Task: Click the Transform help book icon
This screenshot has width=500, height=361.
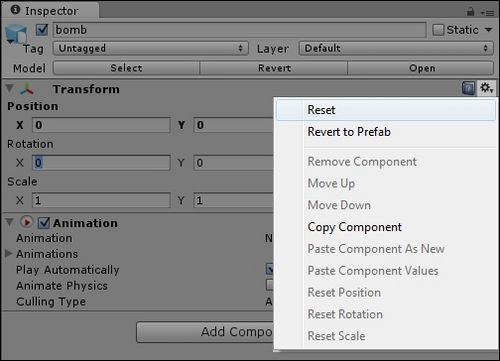Action: (x=468, y=89)
